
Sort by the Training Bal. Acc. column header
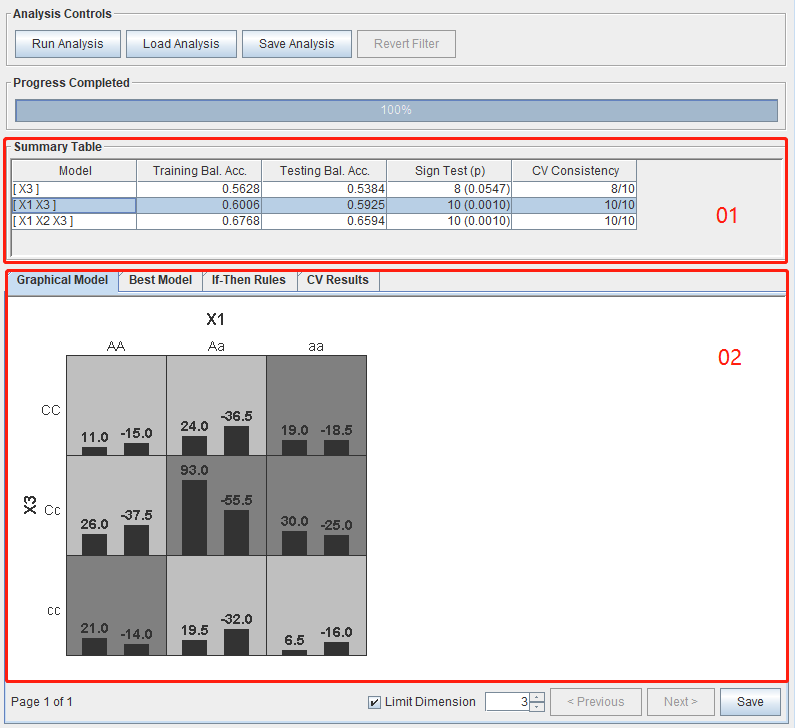199,171
